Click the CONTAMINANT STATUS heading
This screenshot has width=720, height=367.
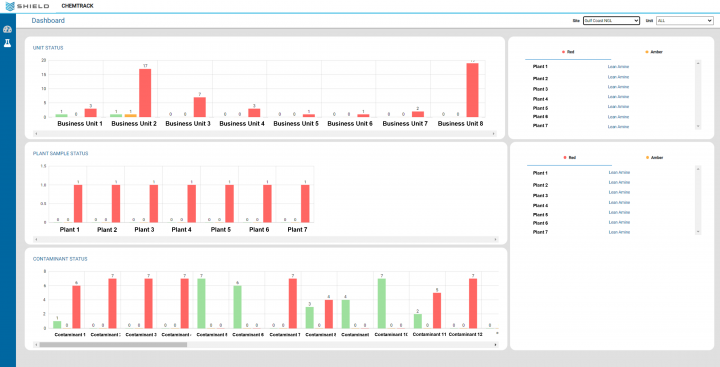click(x=60, y=259)
